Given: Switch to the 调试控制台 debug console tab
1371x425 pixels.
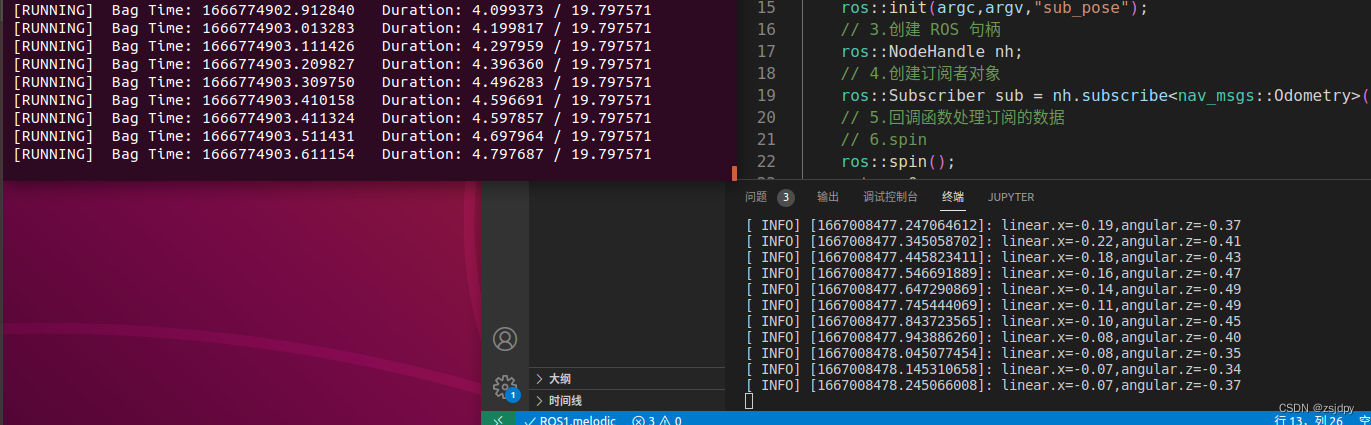Looking at the screenshot, I should point(891,197).
